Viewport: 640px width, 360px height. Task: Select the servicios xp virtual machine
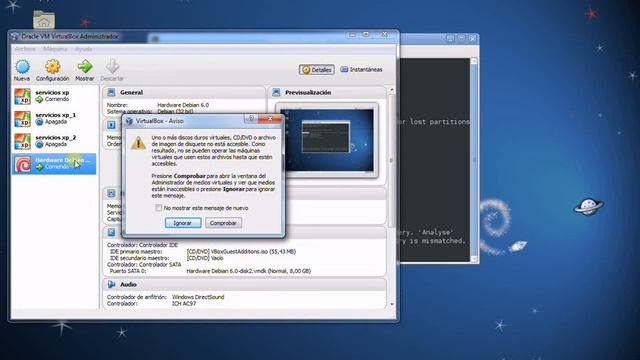(x=54, y=96)
